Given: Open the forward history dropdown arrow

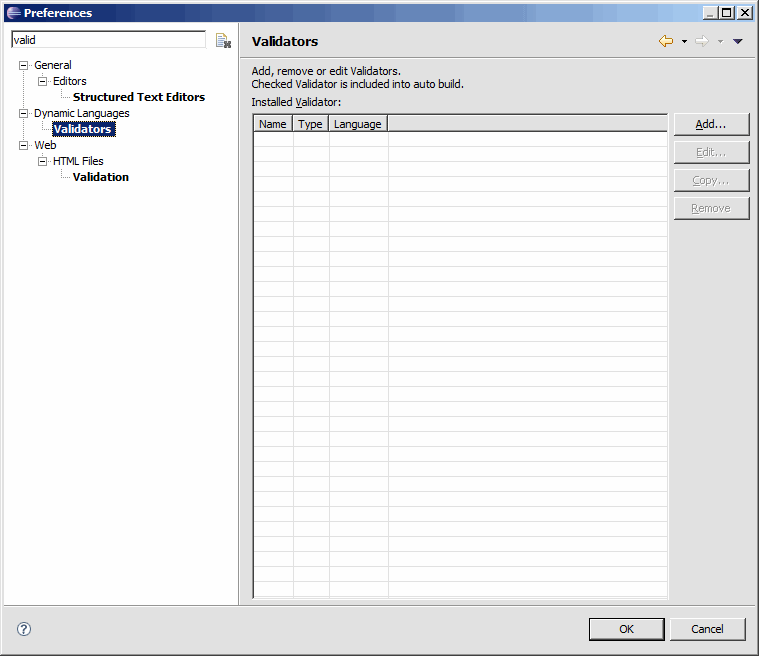Looking at the screenshot, I should (720, 42).
